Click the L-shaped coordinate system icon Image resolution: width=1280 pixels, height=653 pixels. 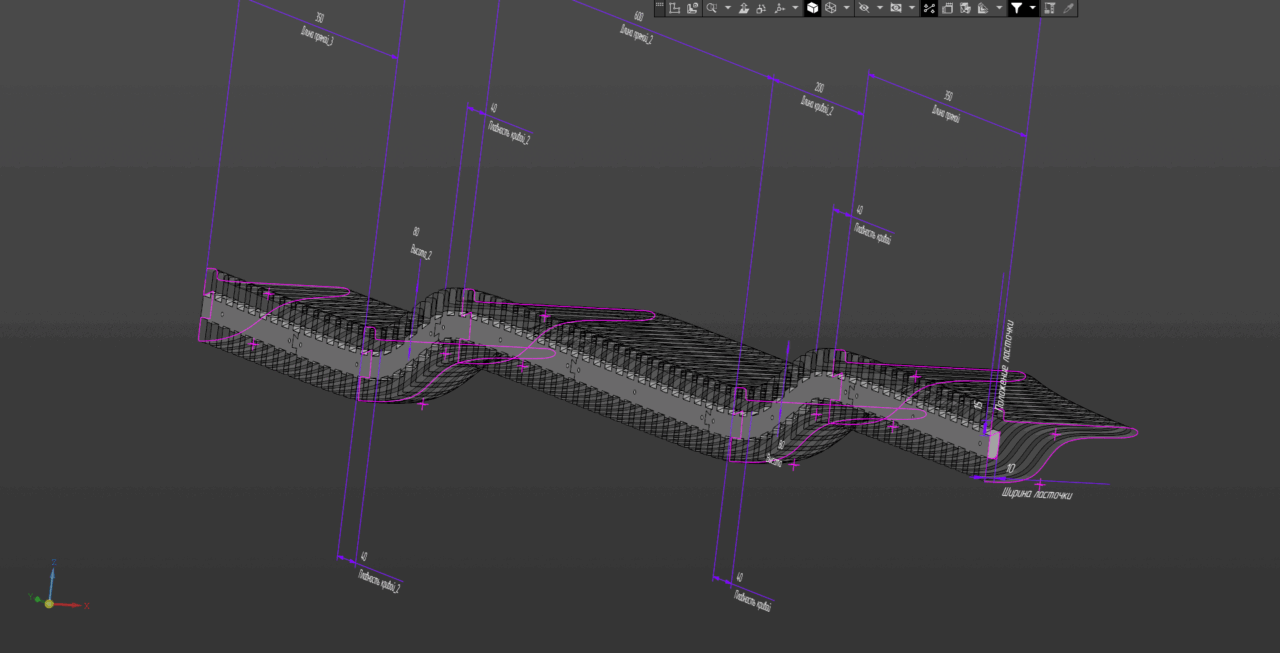675,8
